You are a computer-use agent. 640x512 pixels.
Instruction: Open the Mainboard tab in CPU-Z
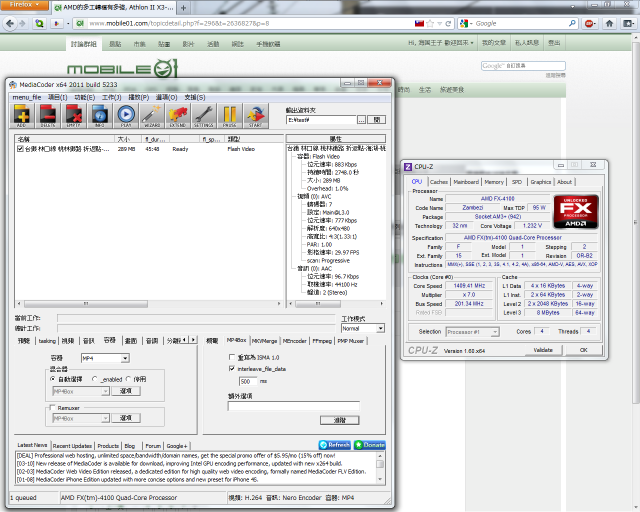click(x=466, y=182)
